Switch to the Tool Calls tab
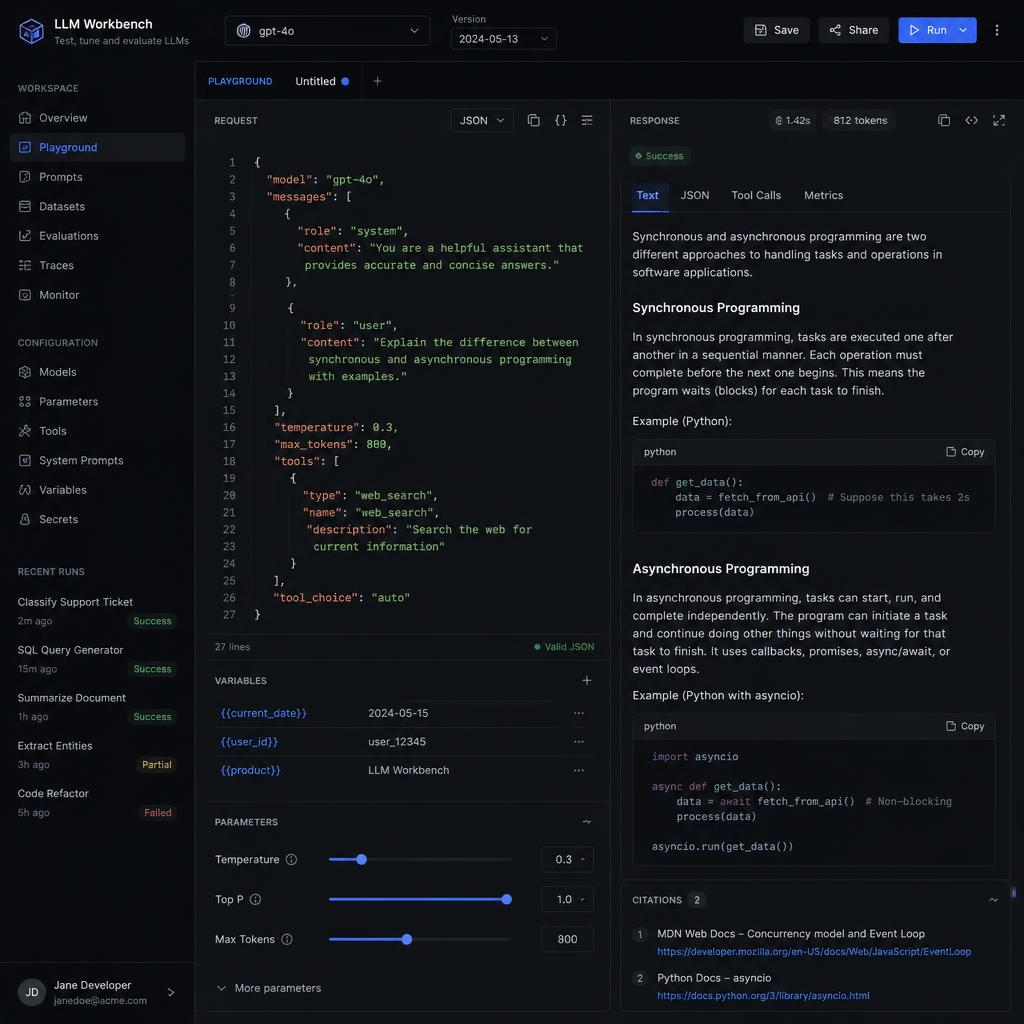 756,195
